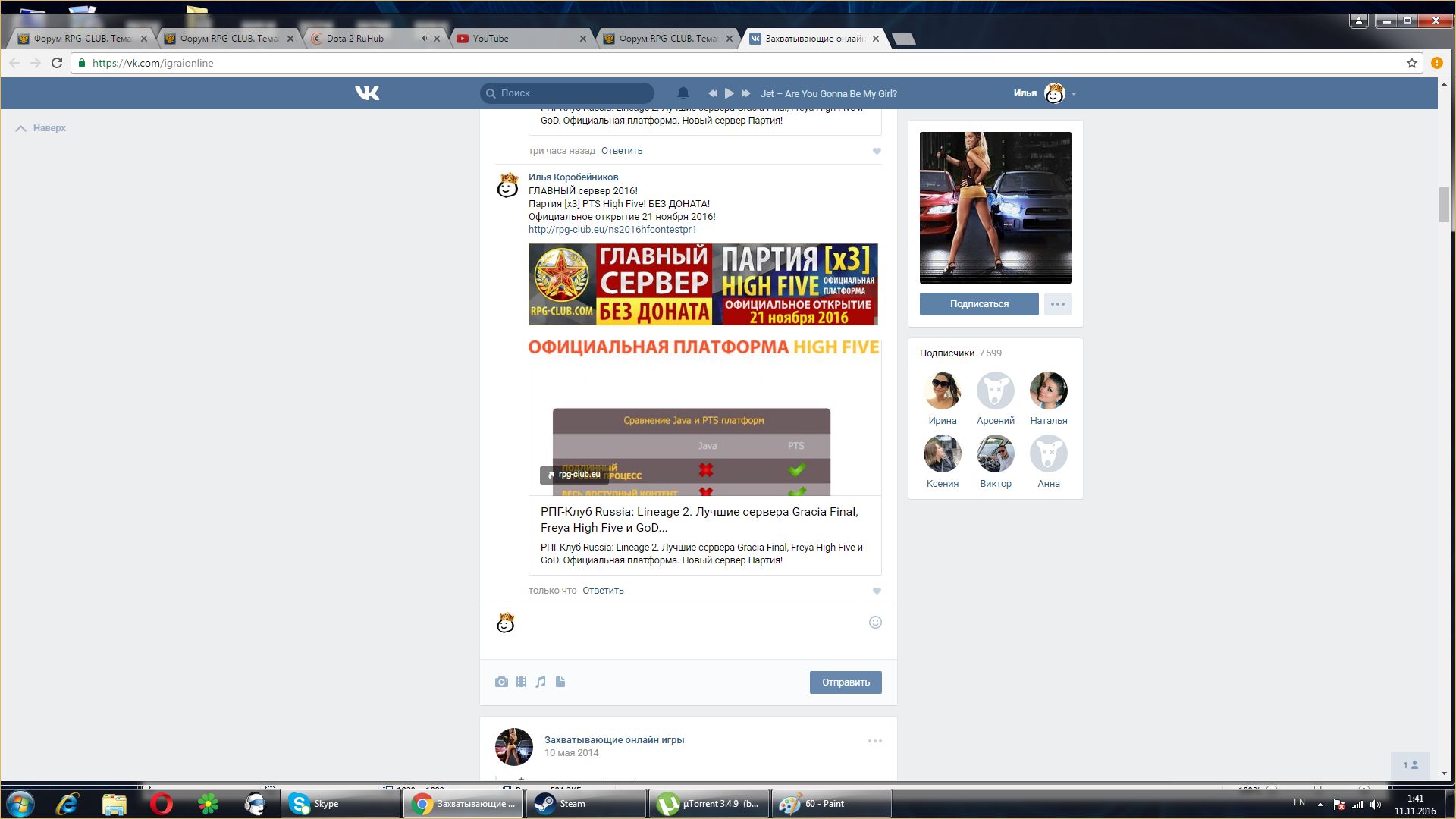Viewport: 1456px width, 819px height.
Task: Click the search field Поиск
Action: point(567,93)
